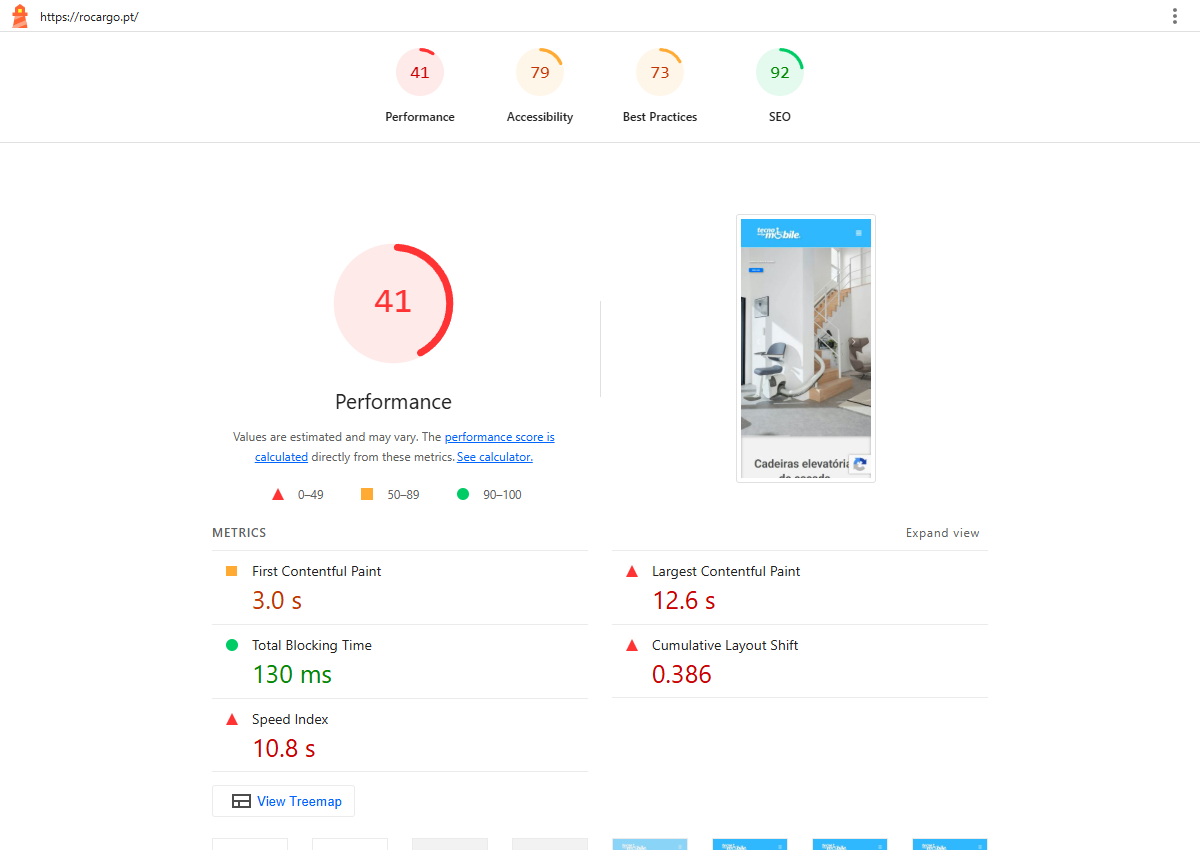Click the '10.8 s' metric value

point(284,748)
